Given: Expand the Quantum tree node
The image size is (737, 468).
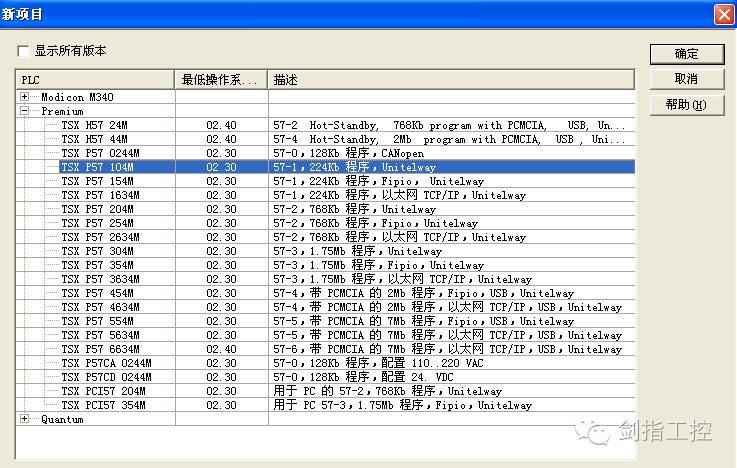Looking at the screenshot, I should (24, 419).
